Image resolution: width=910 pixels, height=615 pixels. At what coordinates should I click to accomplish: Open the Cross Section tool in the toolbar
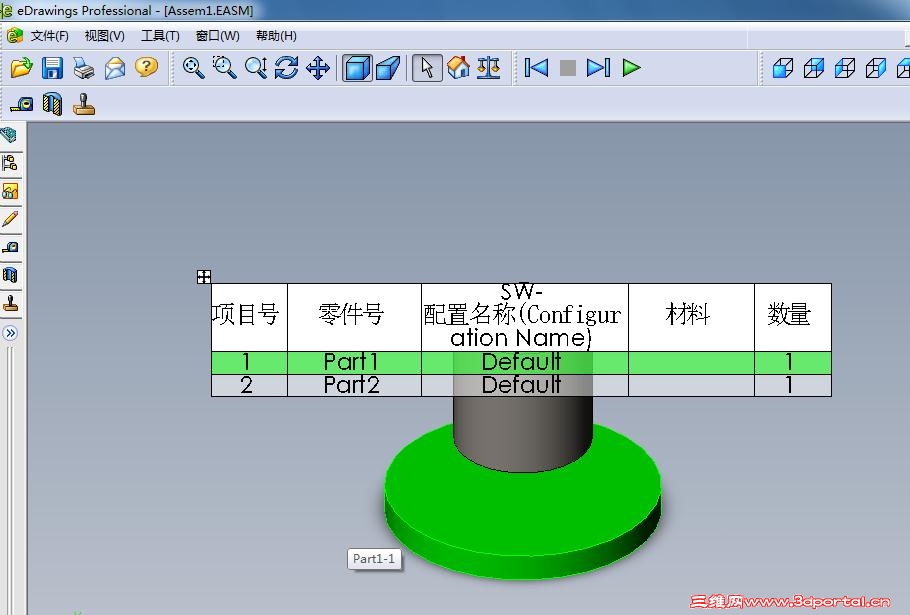coord(52,104)
